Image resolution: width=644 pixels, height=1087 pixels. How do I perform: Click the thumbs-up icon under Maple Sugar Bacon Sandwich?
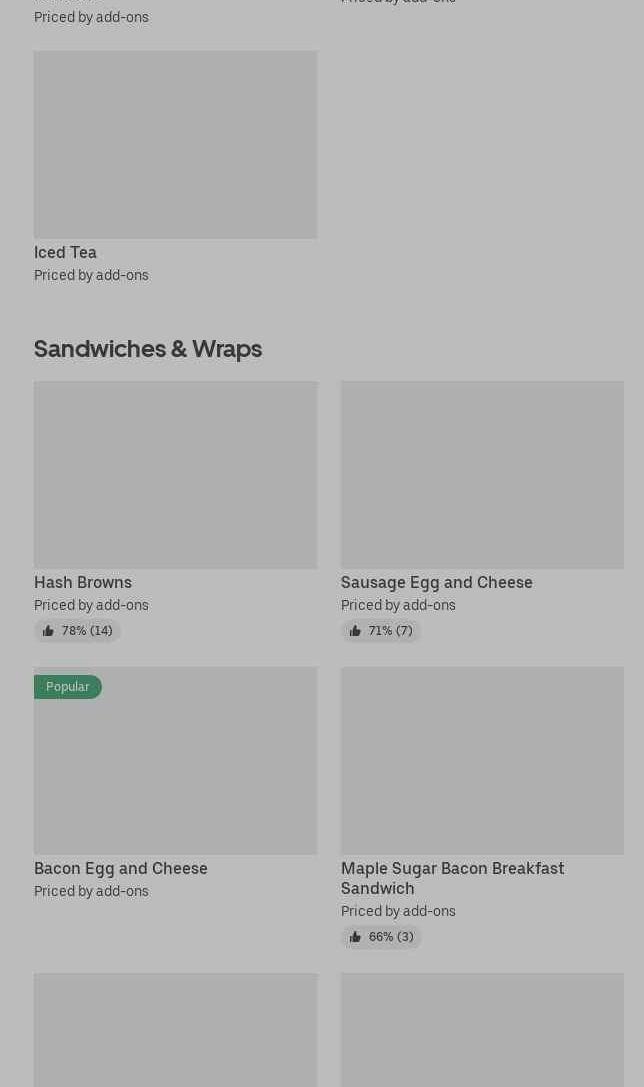(355, 937)
